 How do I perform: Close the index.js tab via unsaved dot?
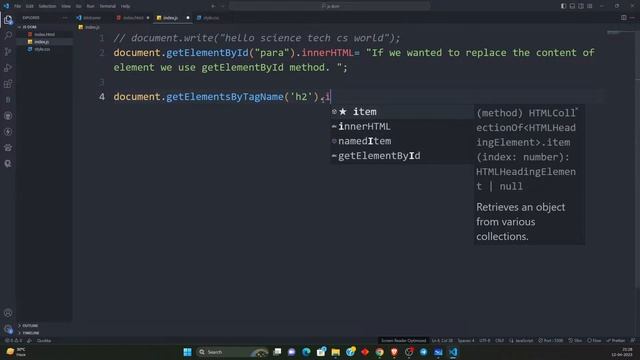[188, 18]
